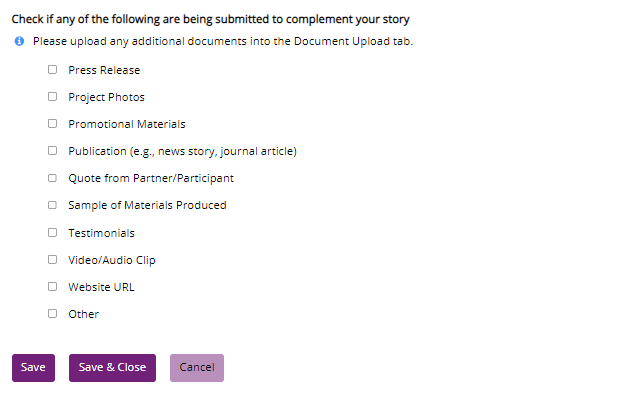Toggle the Sample of Materials Produced checkbox
This screenshot has height=413, width=626.
pyautogui.click(x=52, y=205)
